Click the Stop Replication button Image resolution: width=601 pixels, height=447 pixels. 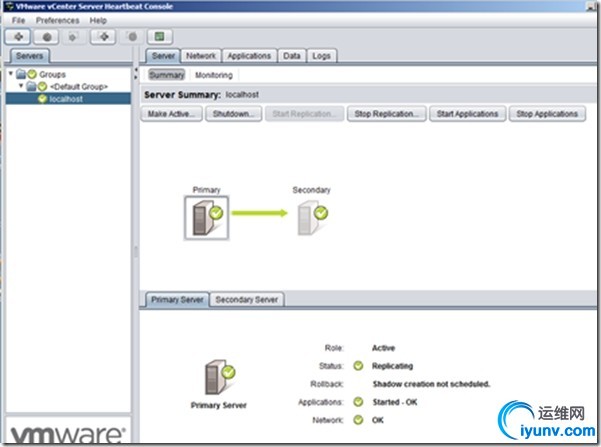386,114
